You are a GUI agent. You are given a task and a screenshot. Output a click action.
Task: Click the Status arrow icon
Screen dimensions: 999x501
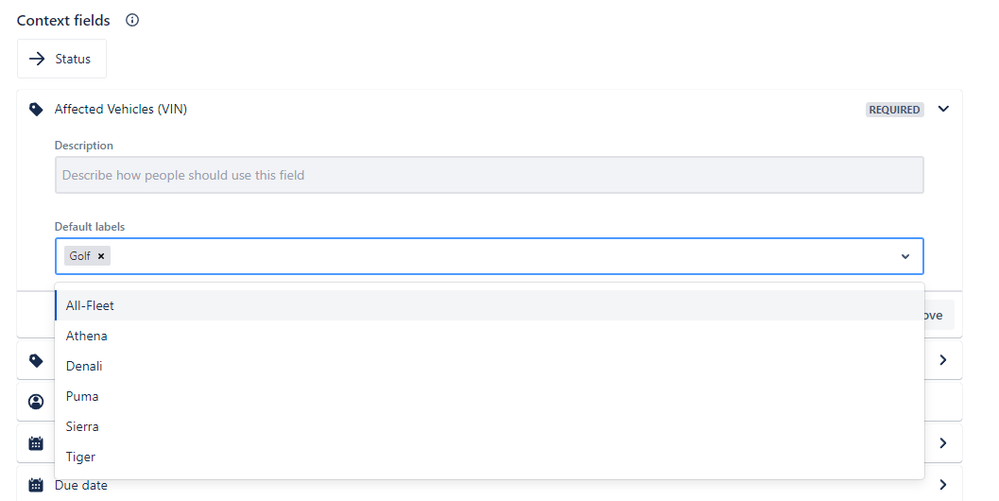tap(37, 59)
